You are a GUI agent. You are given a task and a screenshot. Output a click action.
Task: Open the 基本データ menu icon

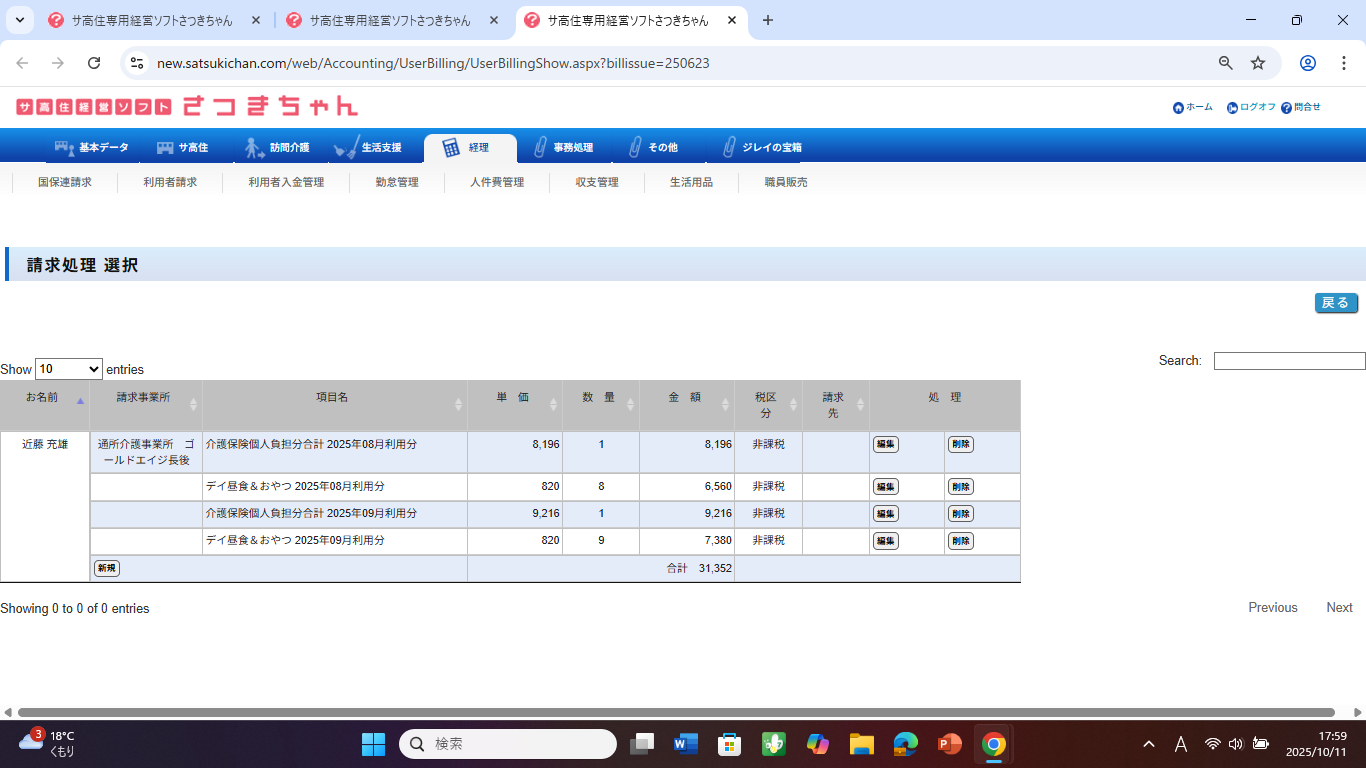tap(64, 148)
